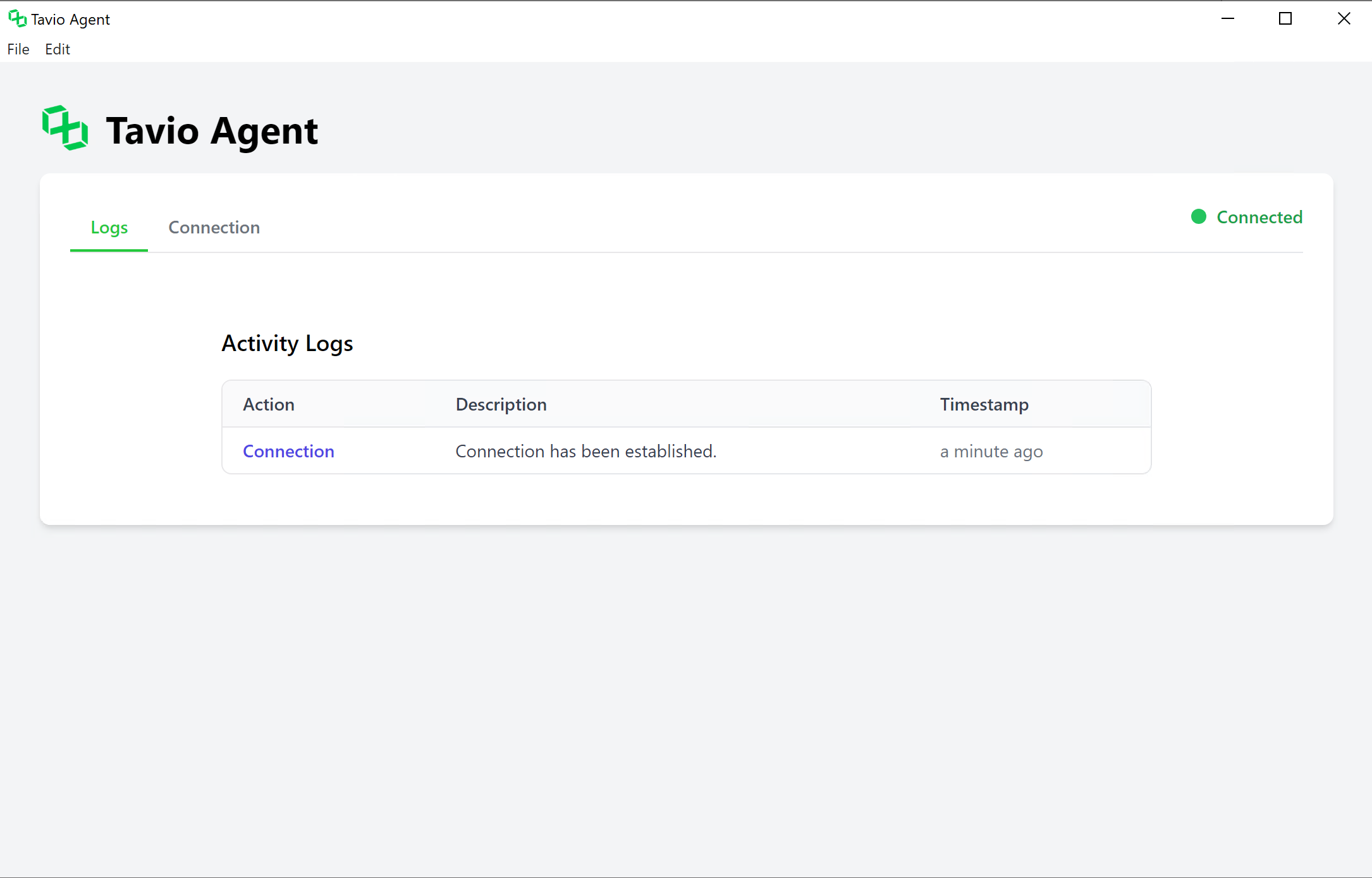Click the Tavio Agent page title

(212, 131)
